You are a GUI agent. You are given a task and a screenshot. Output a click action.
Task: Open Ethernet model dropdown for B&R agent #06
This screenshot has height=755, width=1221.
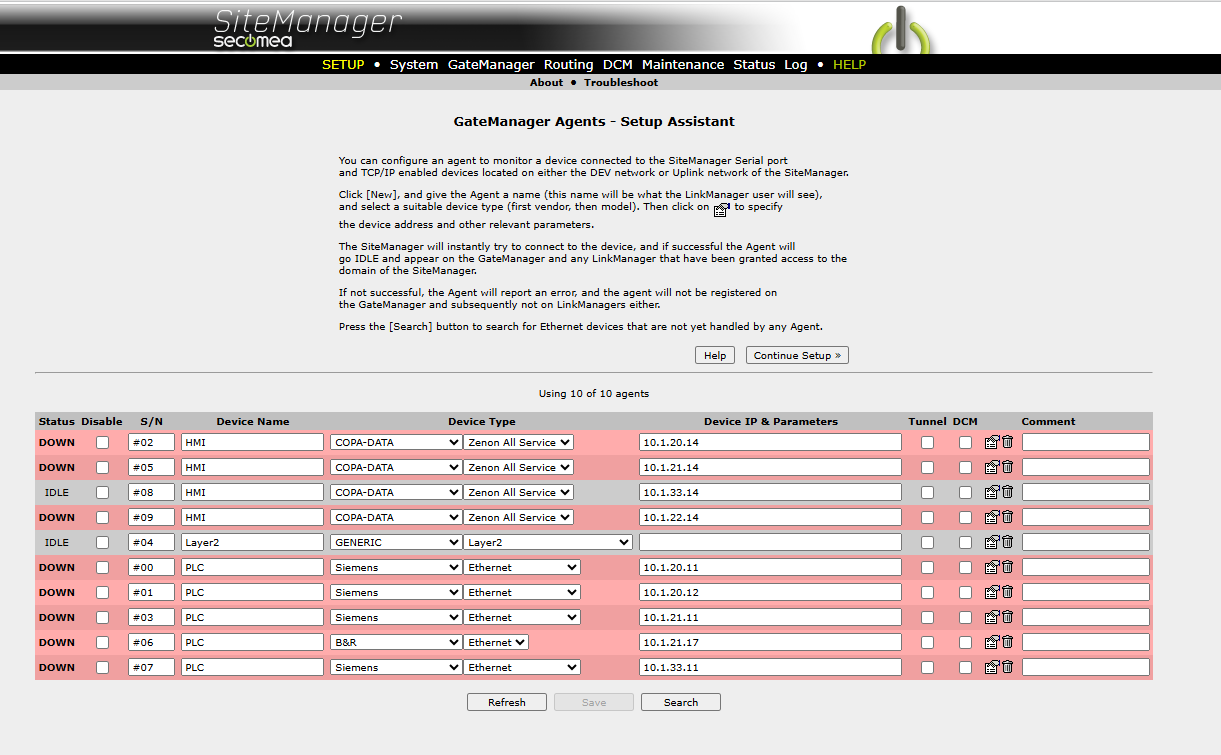(496, 642)
